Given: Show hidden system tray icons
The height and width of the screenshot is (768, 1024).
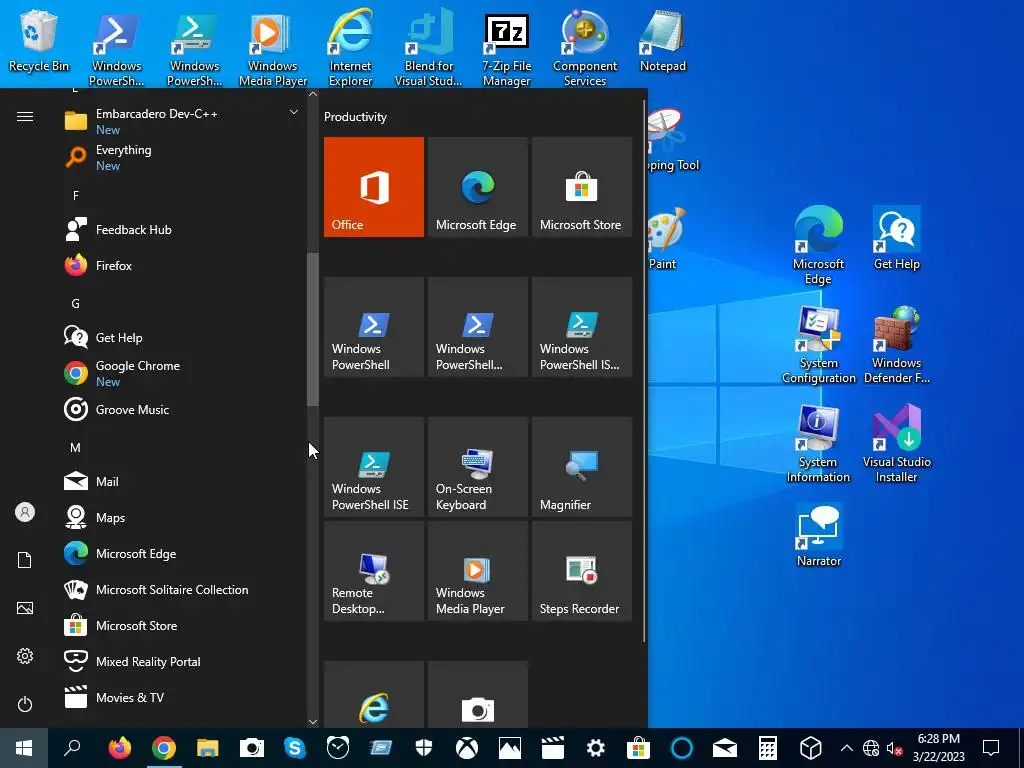Looking at the screenshot, I should 846,748.
